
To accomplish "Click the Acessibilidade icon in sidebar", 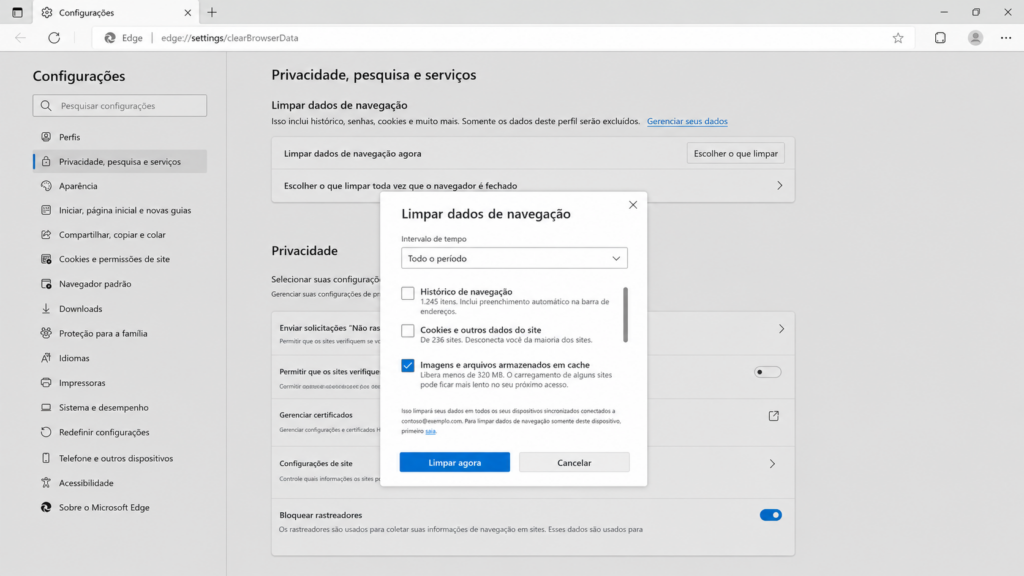I will tap(46, 483).
